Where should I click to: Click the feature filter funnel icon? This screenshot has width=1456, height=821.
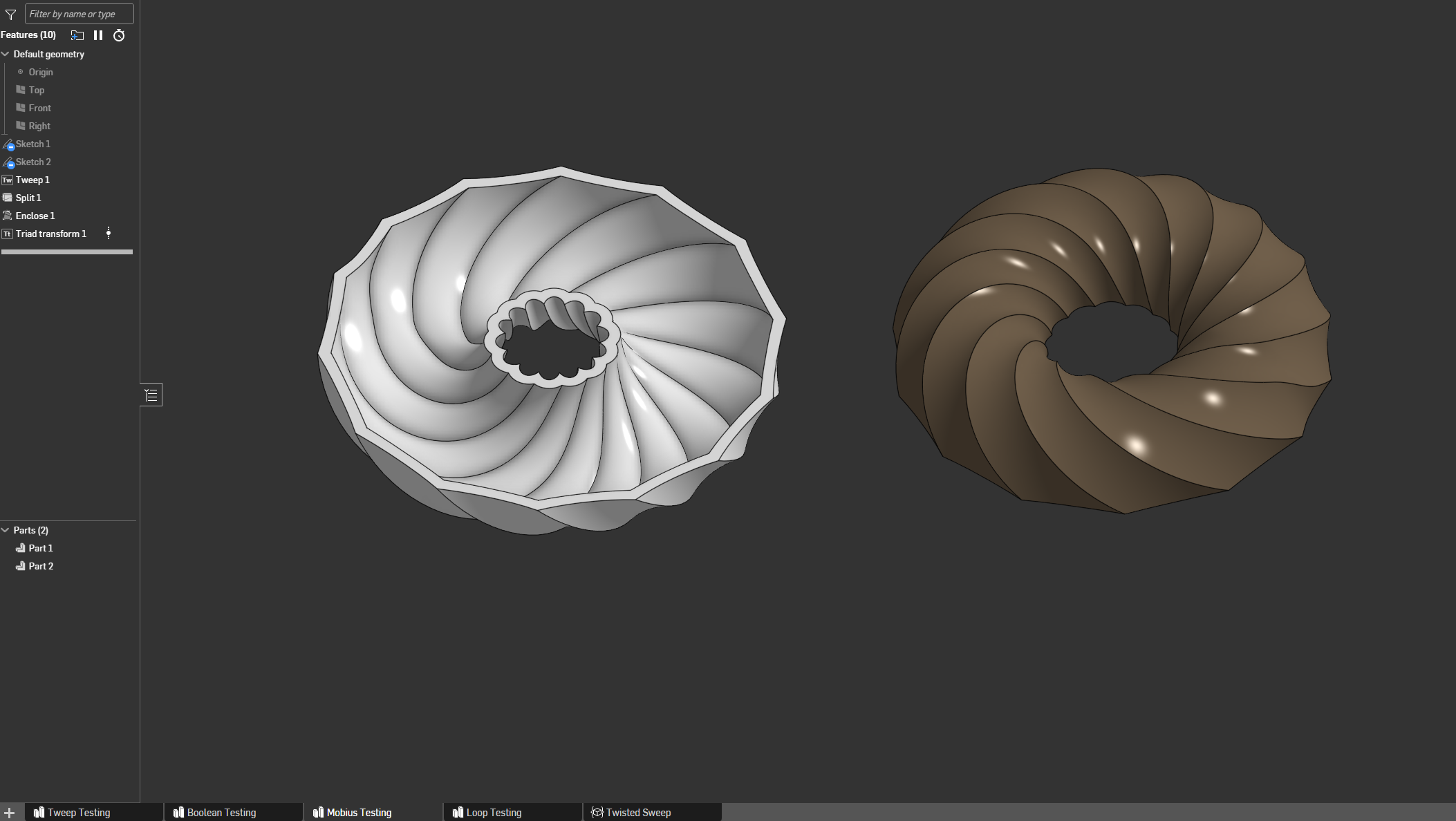(10, 15)
